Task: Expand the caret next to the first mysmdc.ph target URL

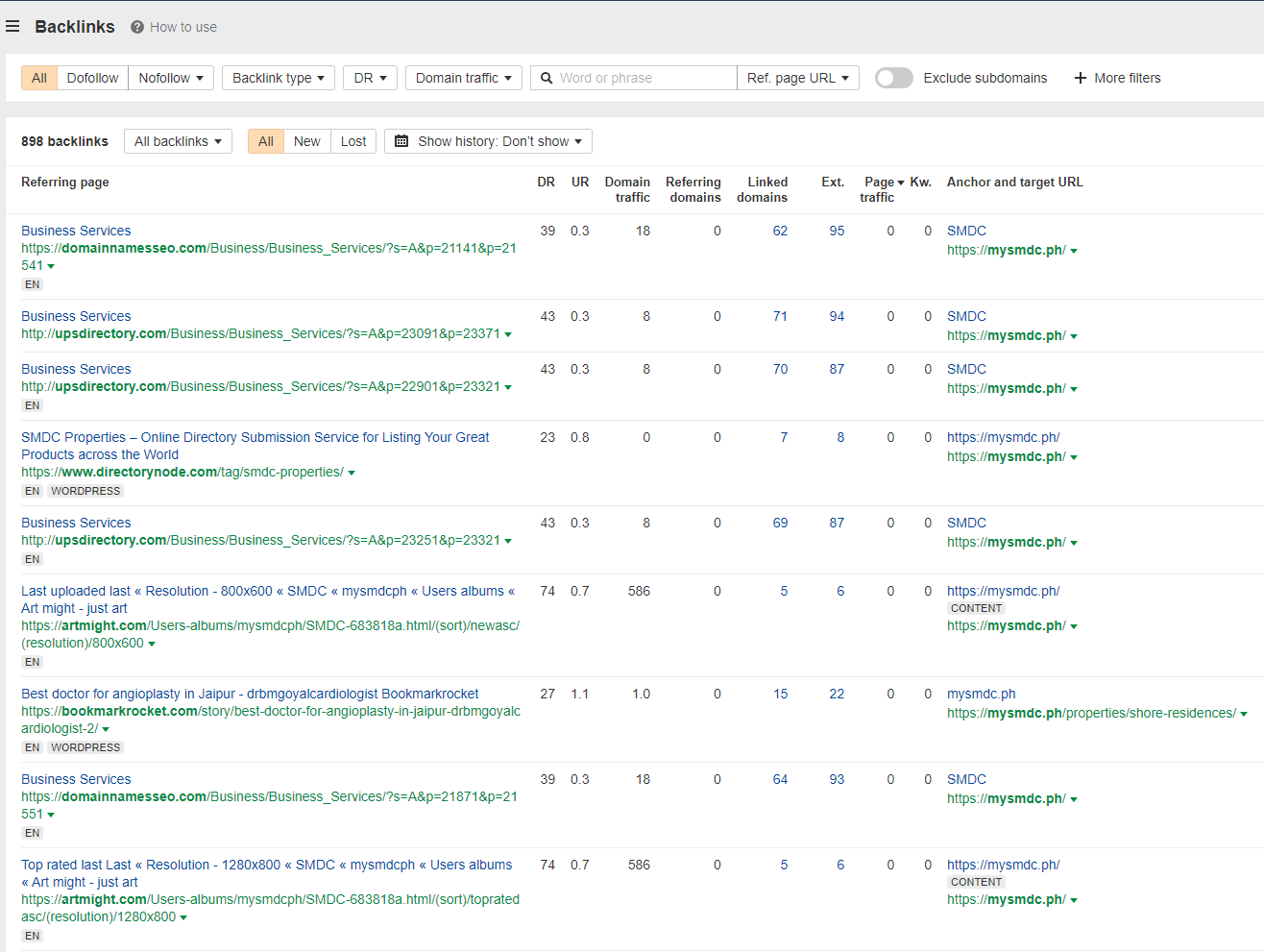Action: point(1073,250)
